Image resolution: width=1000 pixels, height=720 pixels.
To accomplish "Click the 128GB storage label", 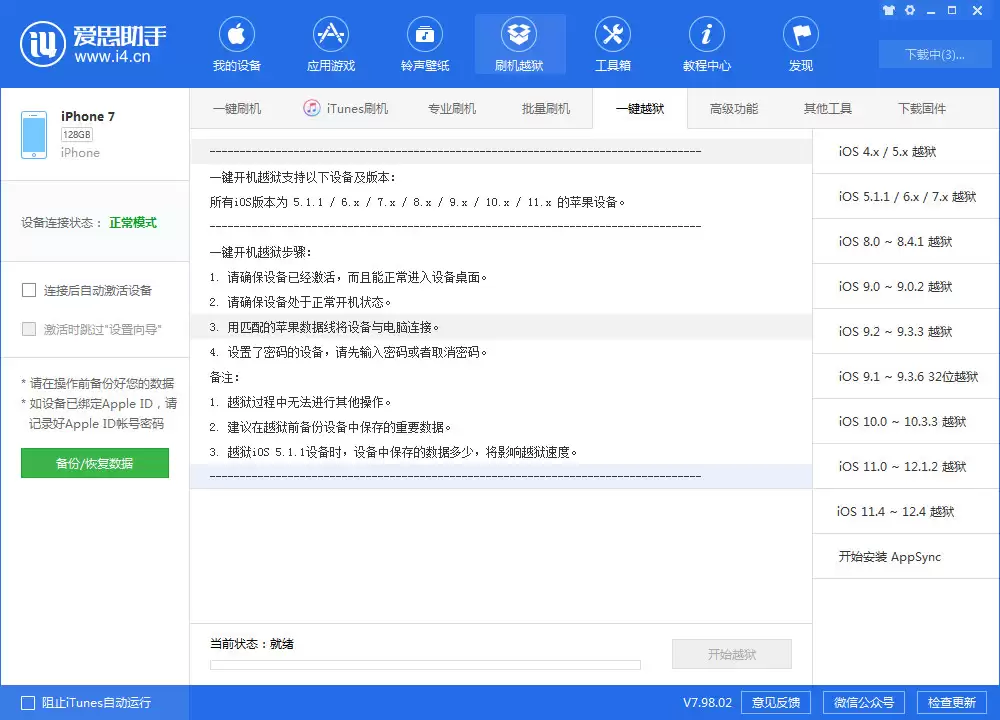I will click(77, 135).
